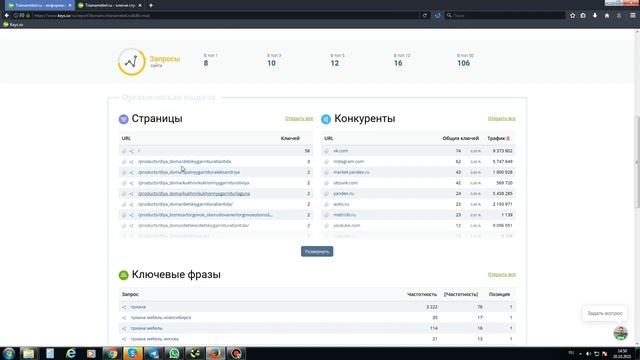
Task: Click "Открыть все" link in Страницы section
Action: (x=299, y=118)
